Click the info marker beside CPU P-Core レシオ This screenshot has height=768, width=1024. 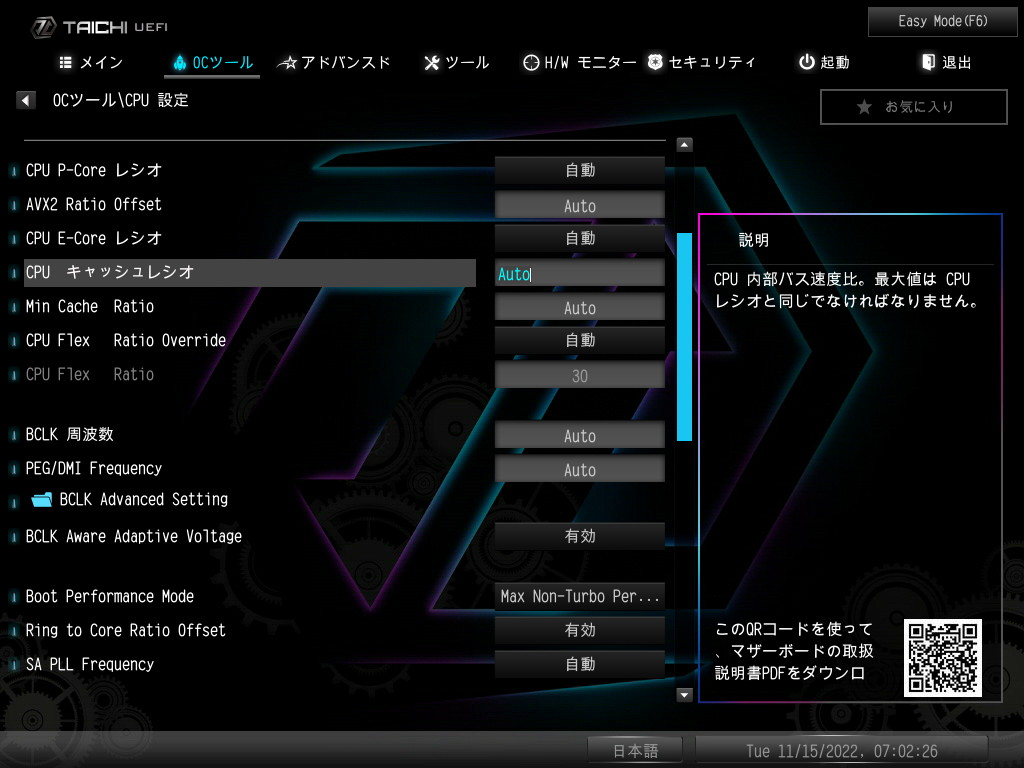(14, 170)
